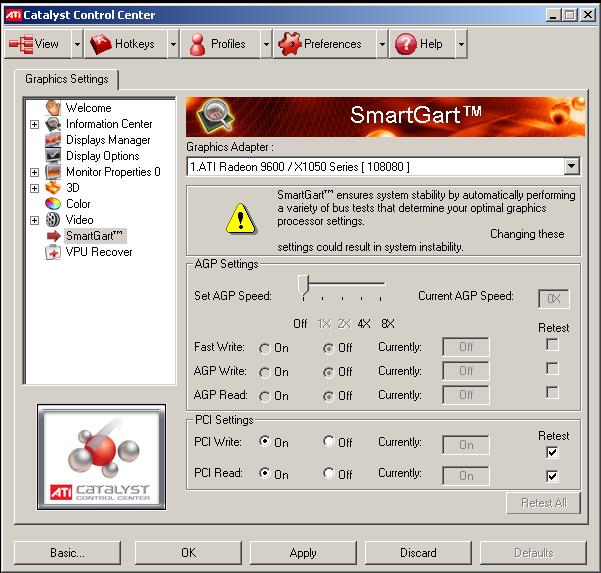Viewport: 601px width, 573px height.
Task: Select PCI Write Off radio button
Action: [x=328, y=441]
